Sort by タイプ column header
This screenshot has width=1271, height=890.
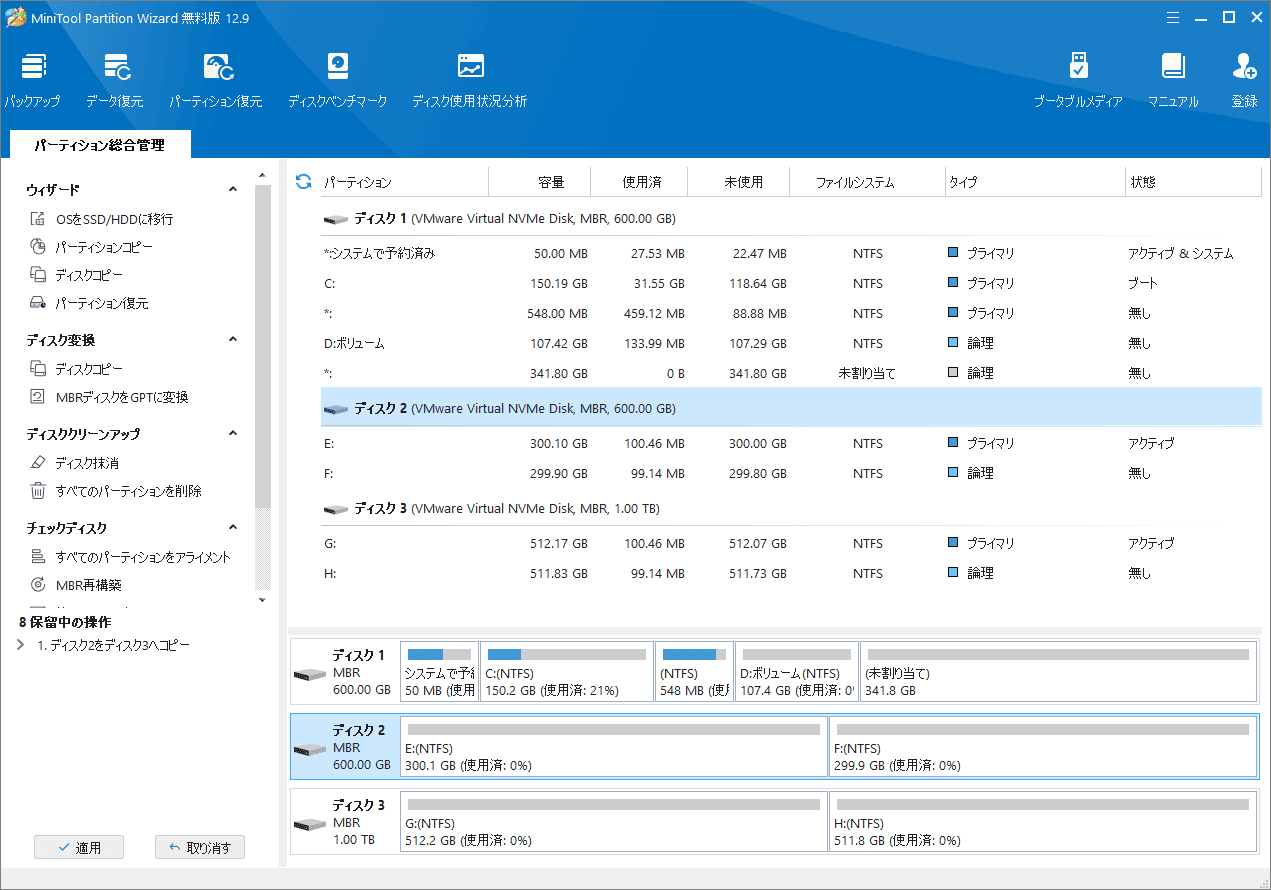(1035, 182)
